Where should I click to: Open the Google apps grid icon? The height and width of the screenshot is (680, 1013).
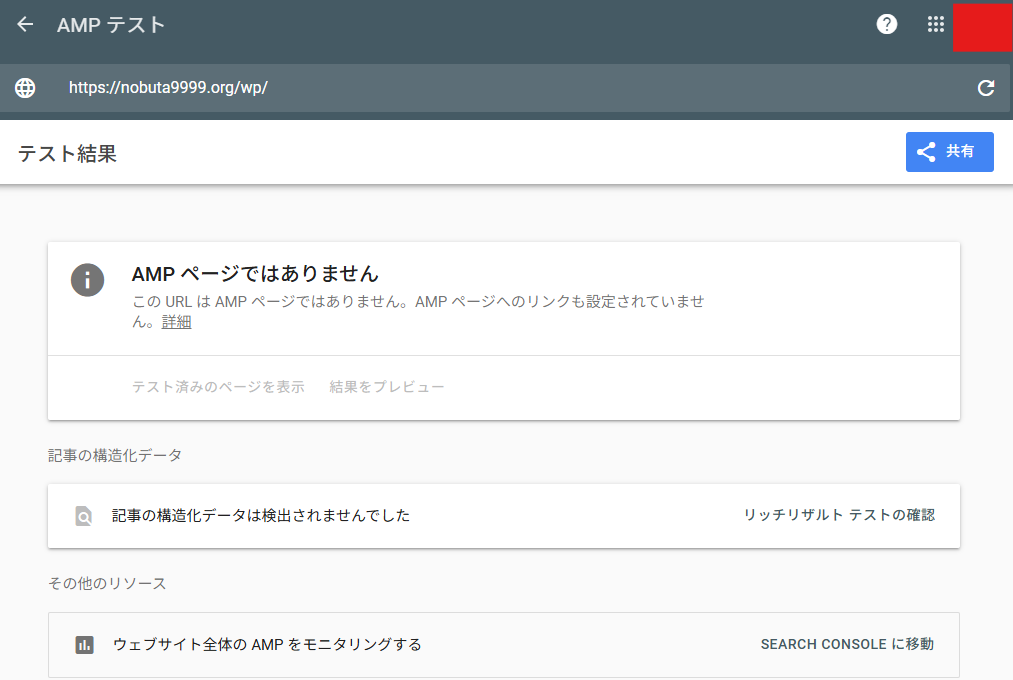click(x=936, y=25)
